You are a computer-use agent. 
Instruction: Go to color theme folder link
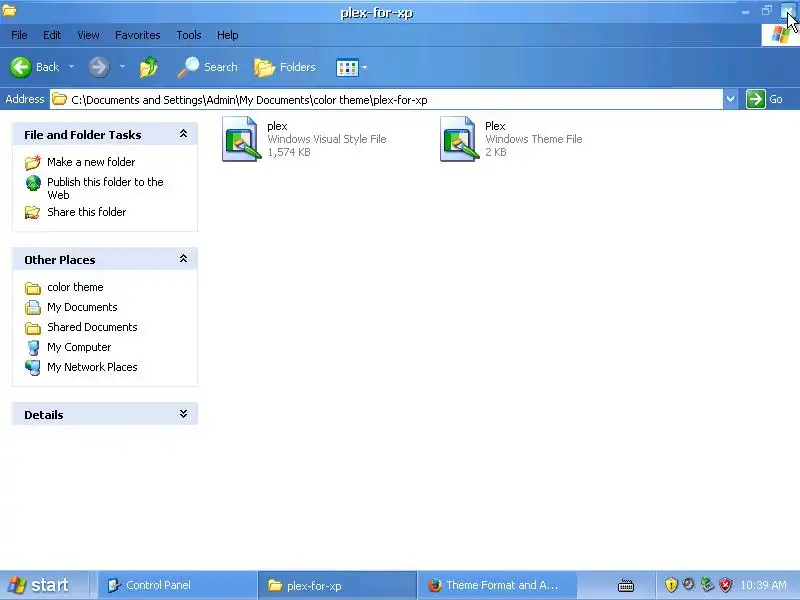coord(75,287)
